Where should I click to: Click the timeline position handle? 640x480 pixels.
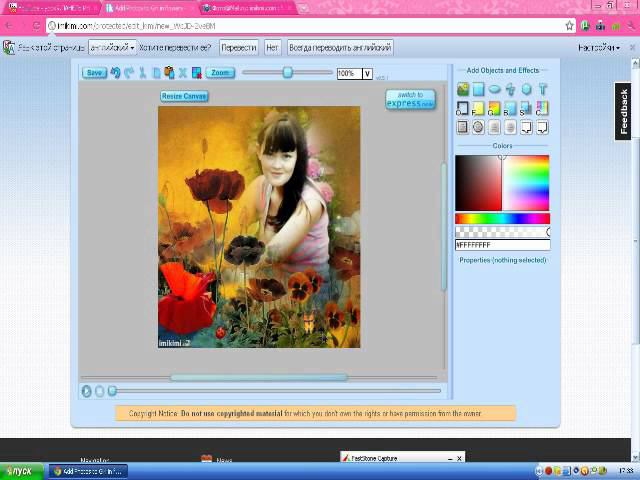[x=112, y=391]
